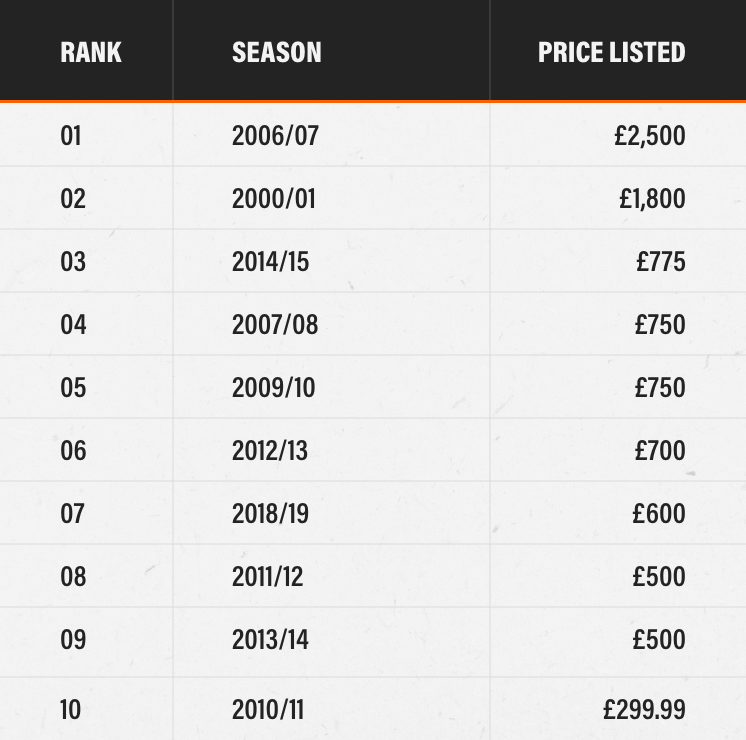The height and width of the screenshot is (740, 746).
Task: Click the 2013/14 season entry
Action: coord(270,639)
